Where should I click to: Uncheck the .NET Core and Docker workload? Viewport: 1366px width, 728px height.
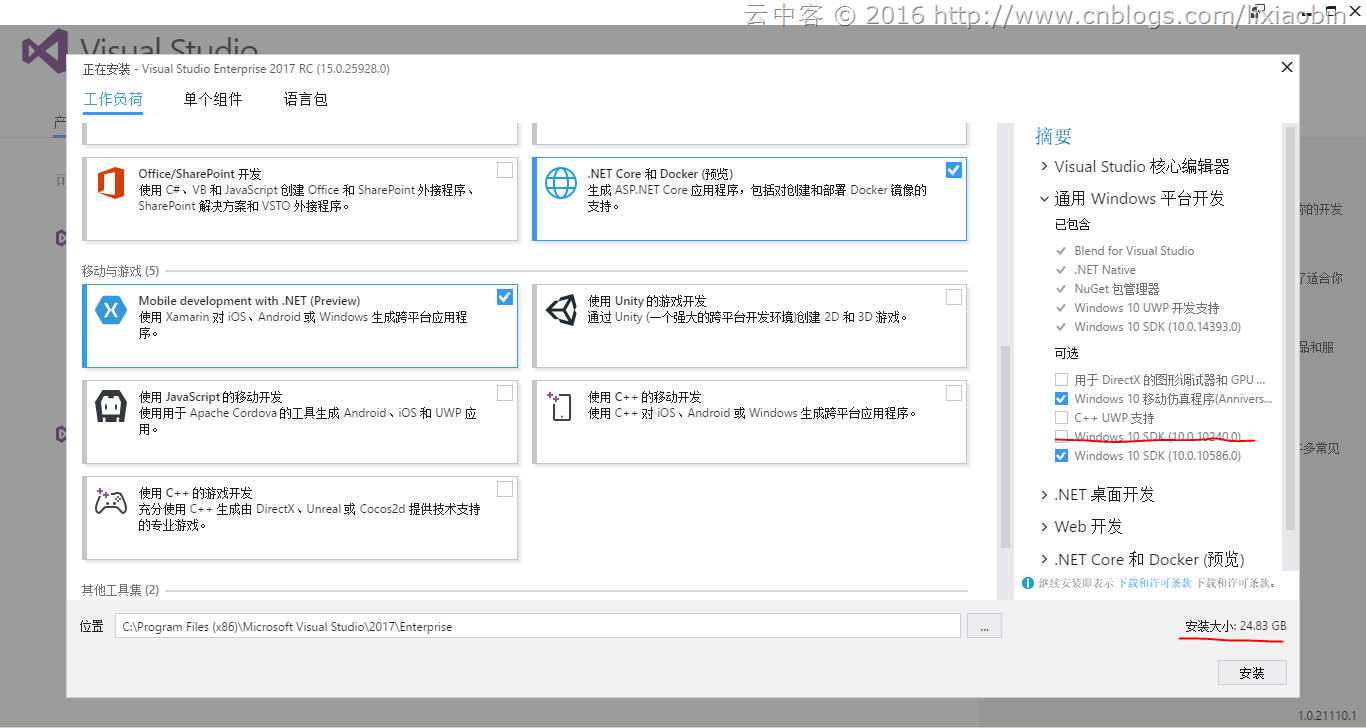tap(954, 170)
